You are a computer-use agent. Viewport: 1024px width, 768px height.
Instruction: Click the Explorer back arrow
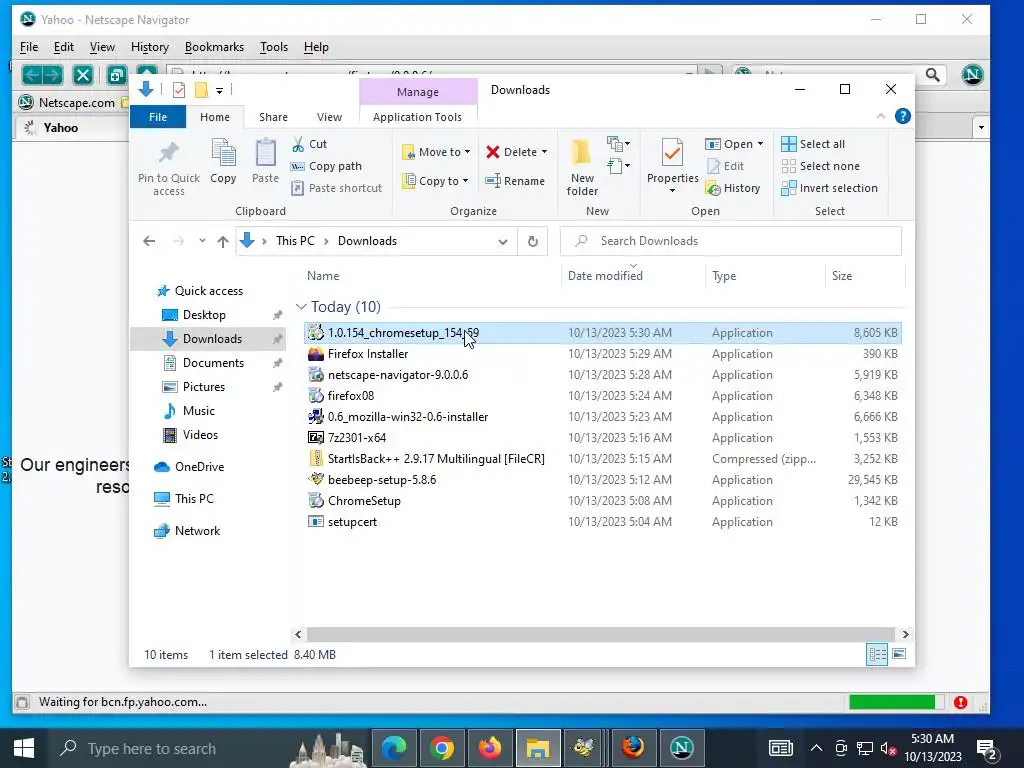tap(149, 241)
